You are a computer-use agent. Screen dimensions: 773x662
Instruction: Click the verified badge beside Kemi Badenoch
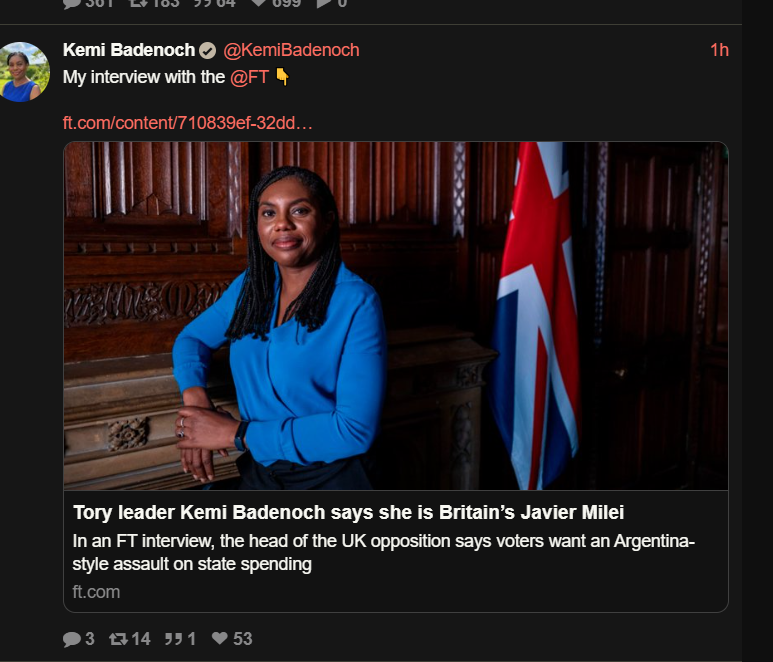(x=208, y=50)
